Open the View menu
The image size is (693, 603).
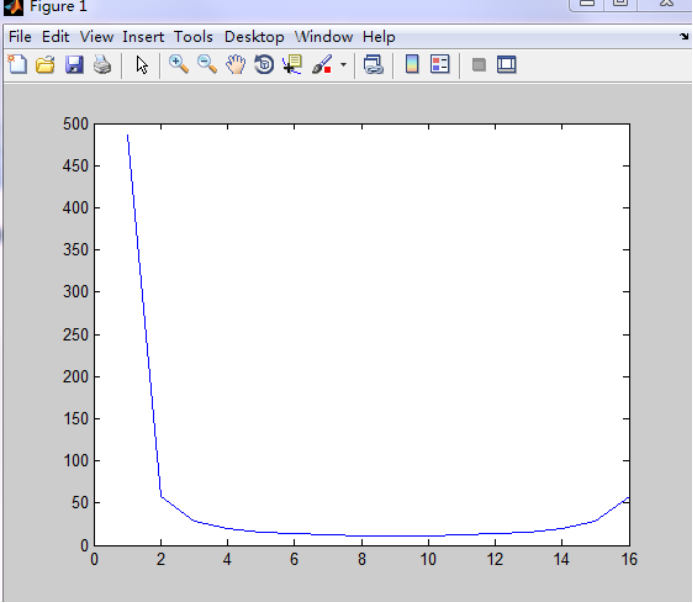coord(96,37)
